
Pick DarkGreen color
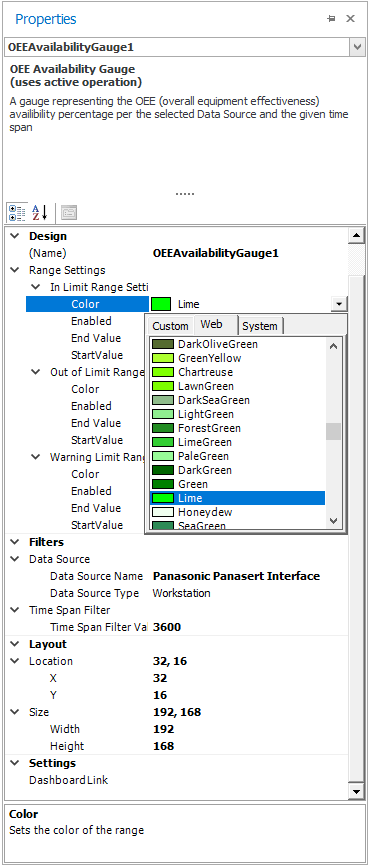click(238, 470)
